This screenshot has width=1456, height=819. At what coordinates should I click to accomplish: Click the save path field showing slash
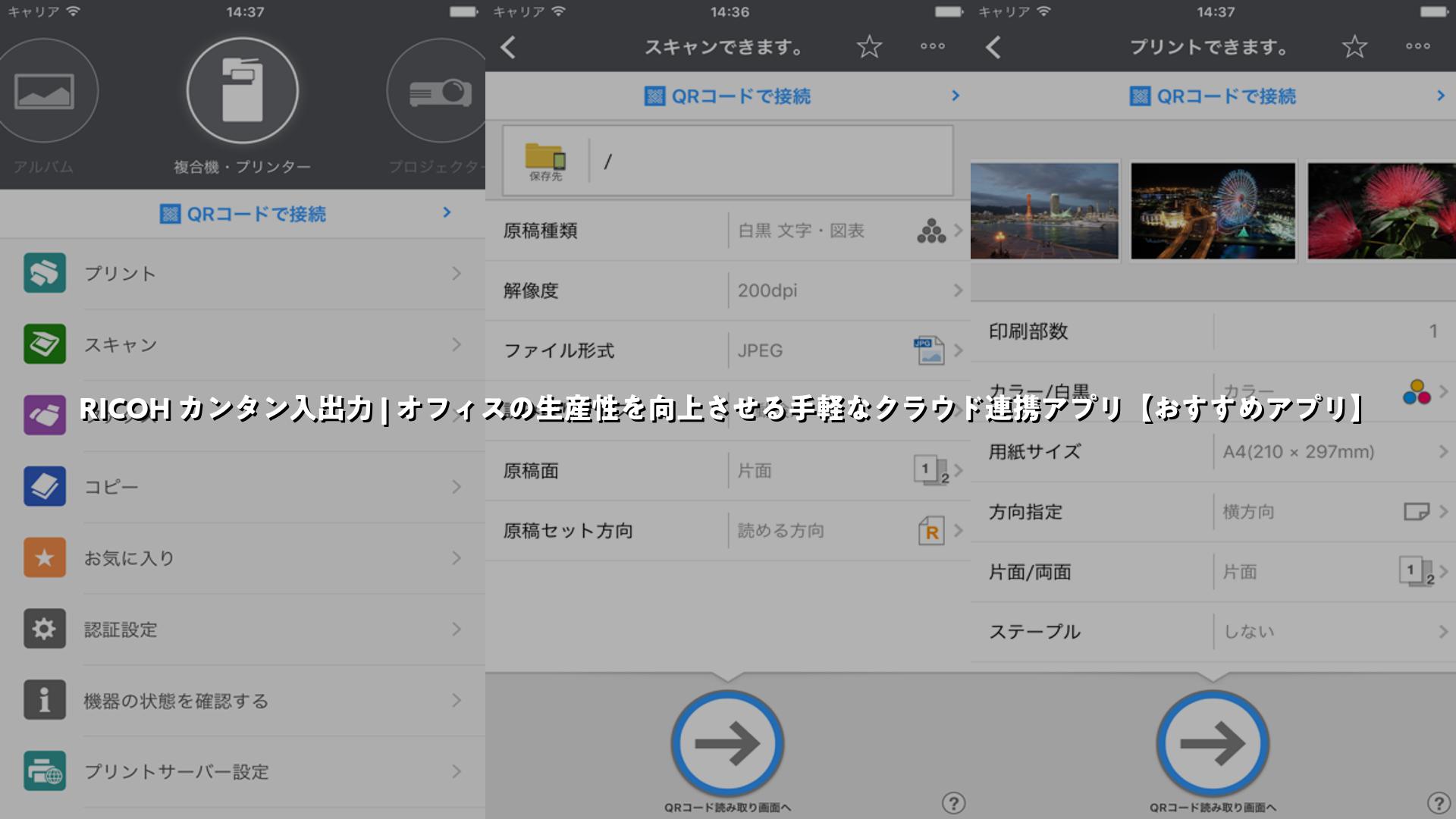coord(770,161)
